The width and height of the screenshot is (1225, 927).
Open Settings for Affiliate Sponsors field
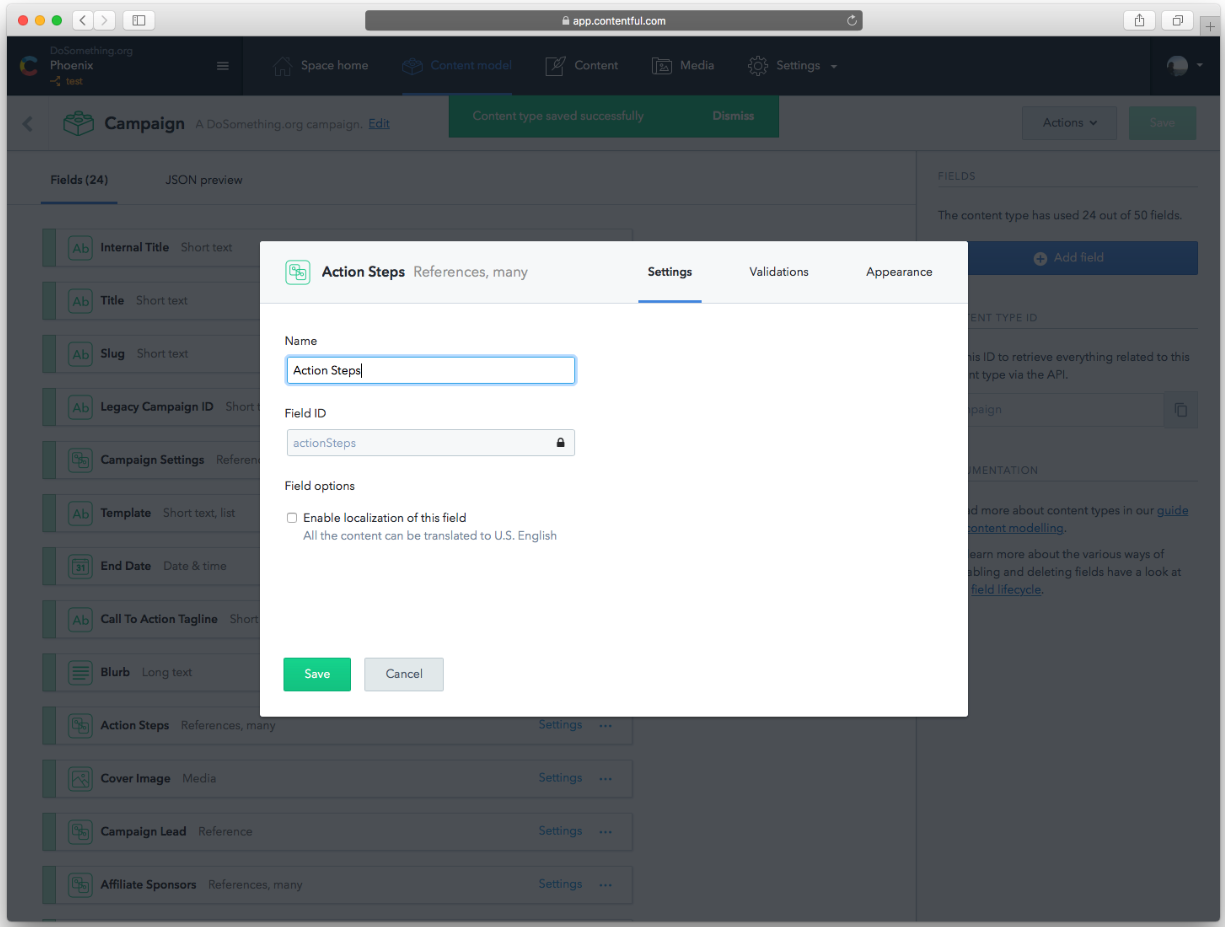pos(560,884)
